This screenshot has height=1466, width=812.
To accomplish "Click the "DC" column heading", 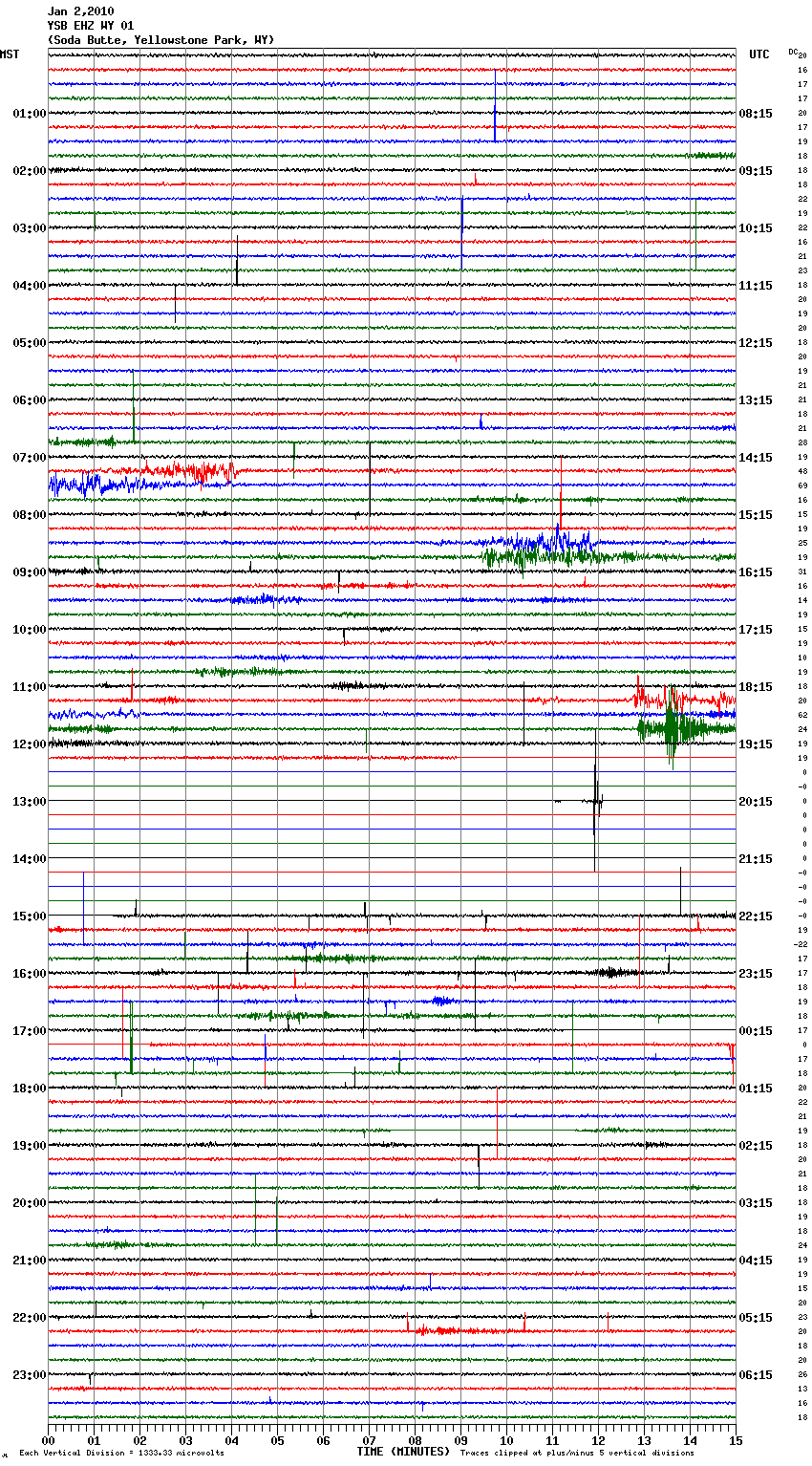I will point(793,52).
